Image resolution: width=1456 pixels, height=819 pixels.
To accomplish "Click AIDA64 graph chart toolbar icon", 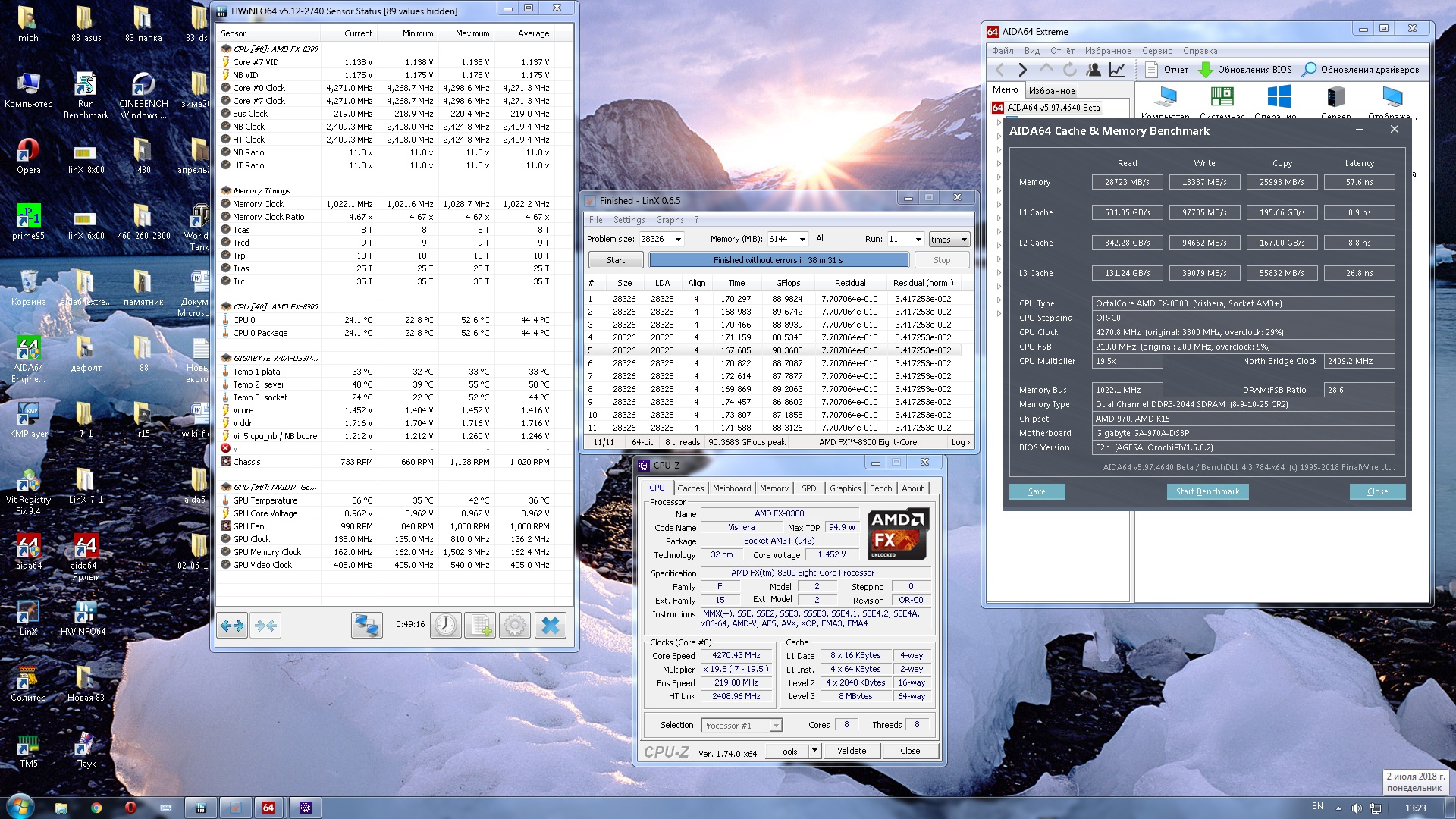I will (1117, 70).
